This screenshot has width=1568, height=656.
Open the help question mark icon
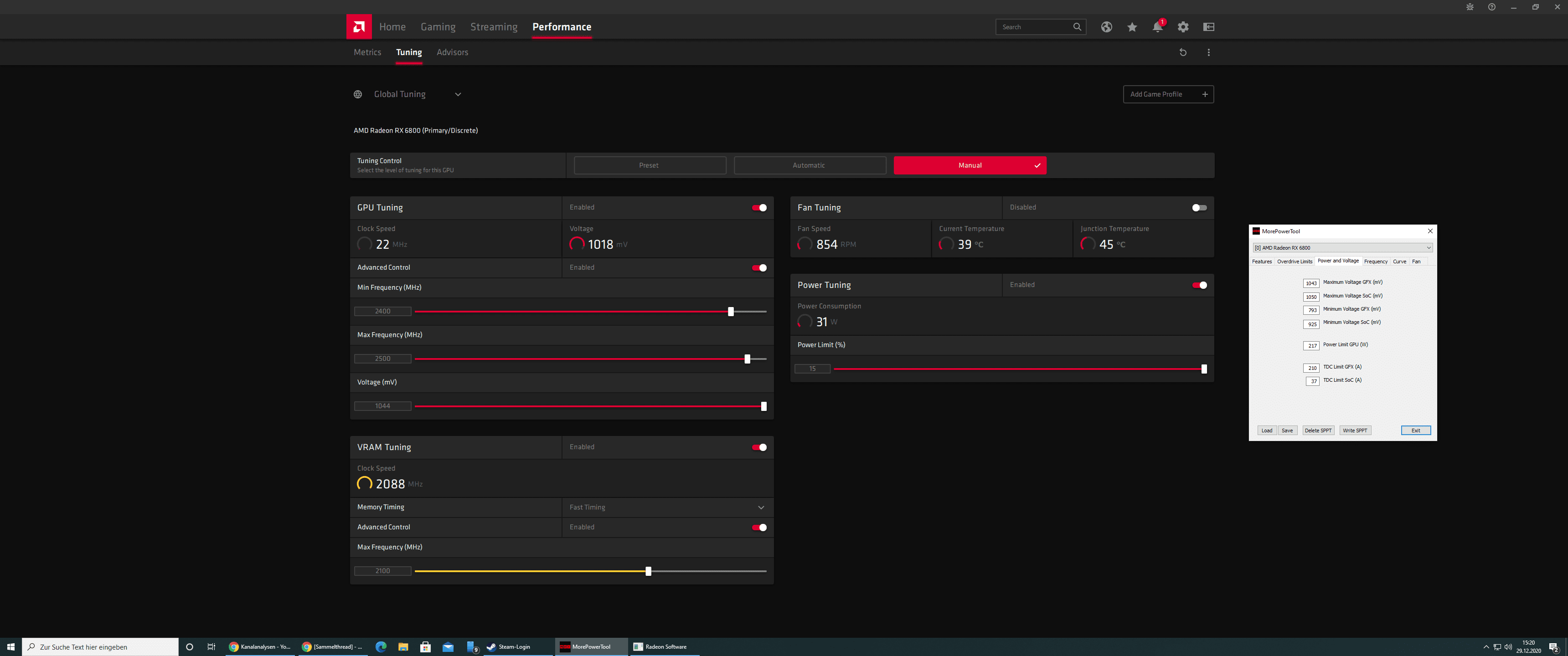1491,7
